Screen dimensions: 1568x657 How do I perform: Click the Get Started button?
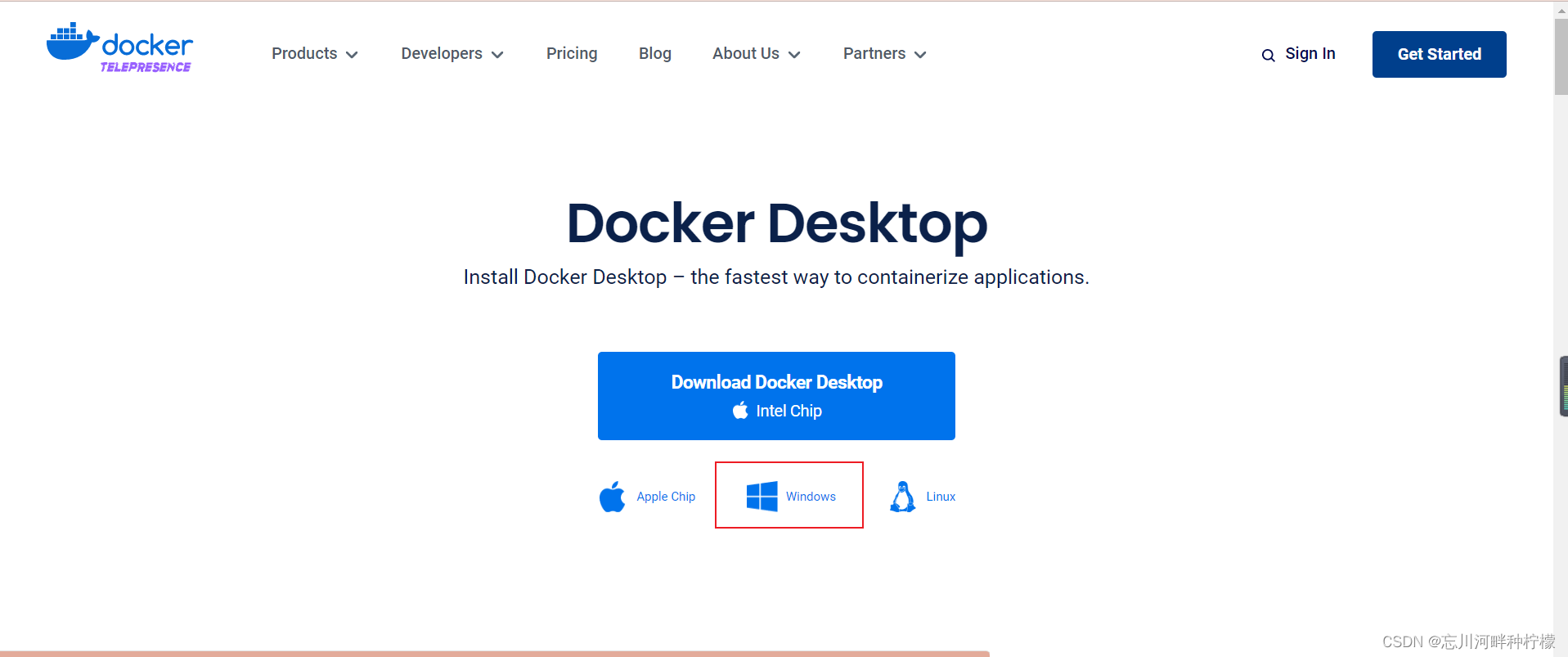1439,54
